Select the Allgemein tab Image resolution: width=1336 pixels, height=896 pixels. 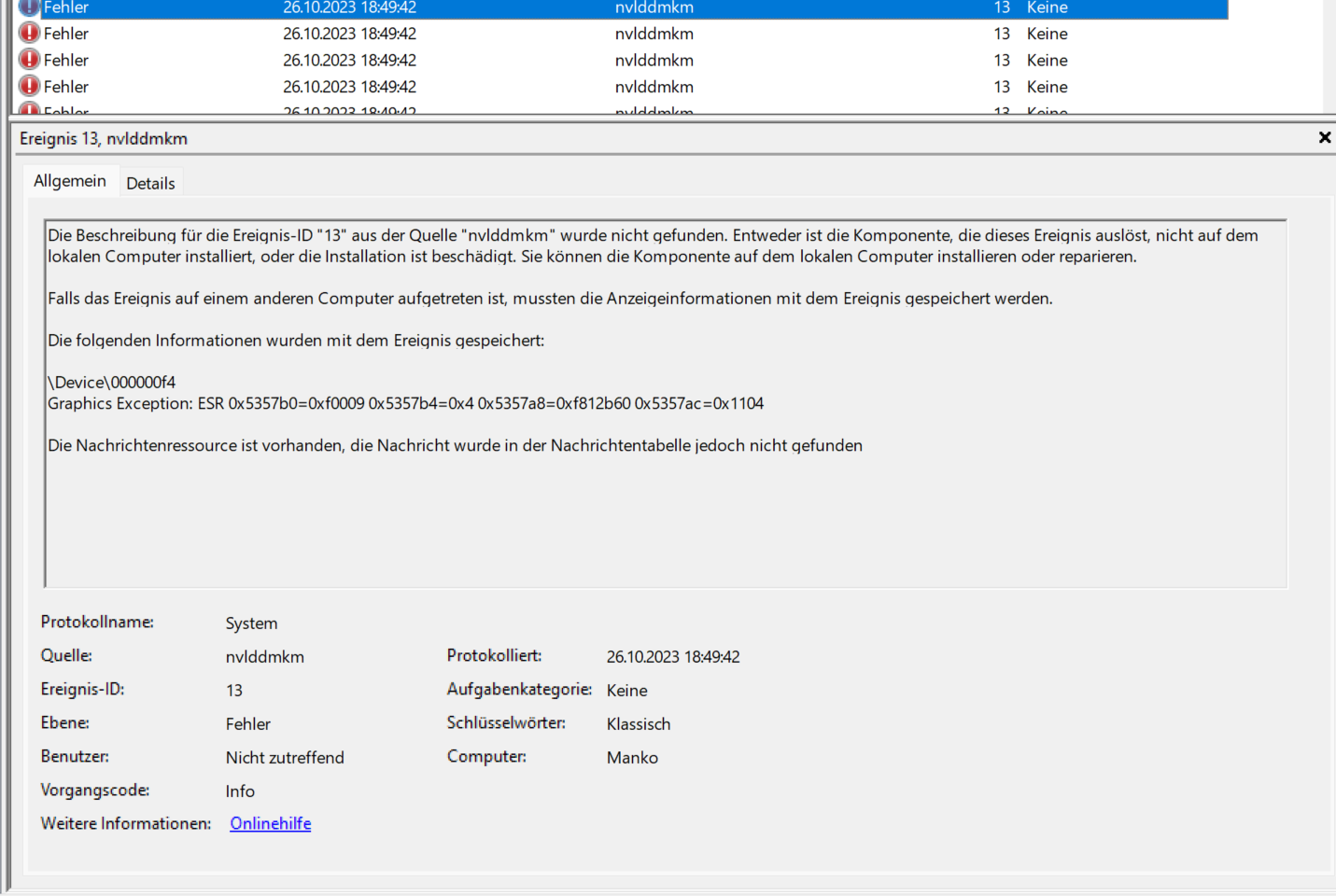pos(70,180)
